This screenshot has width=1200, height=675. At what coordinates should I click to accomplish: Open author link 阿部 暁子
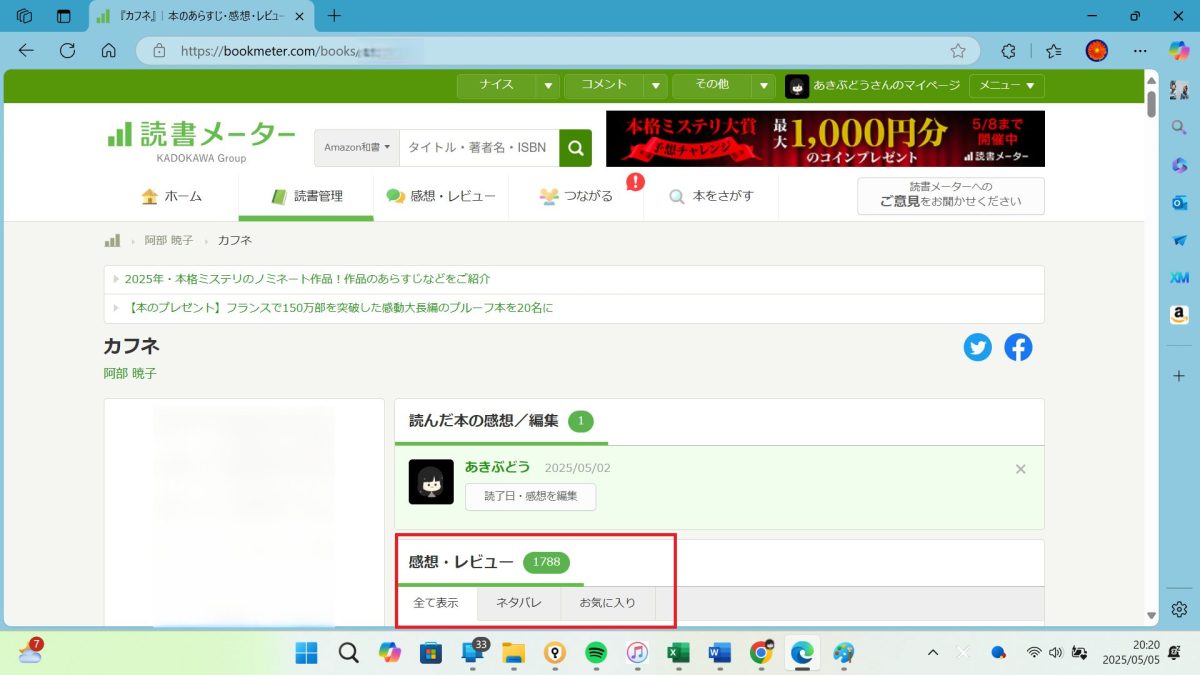[x=130, y=373]
